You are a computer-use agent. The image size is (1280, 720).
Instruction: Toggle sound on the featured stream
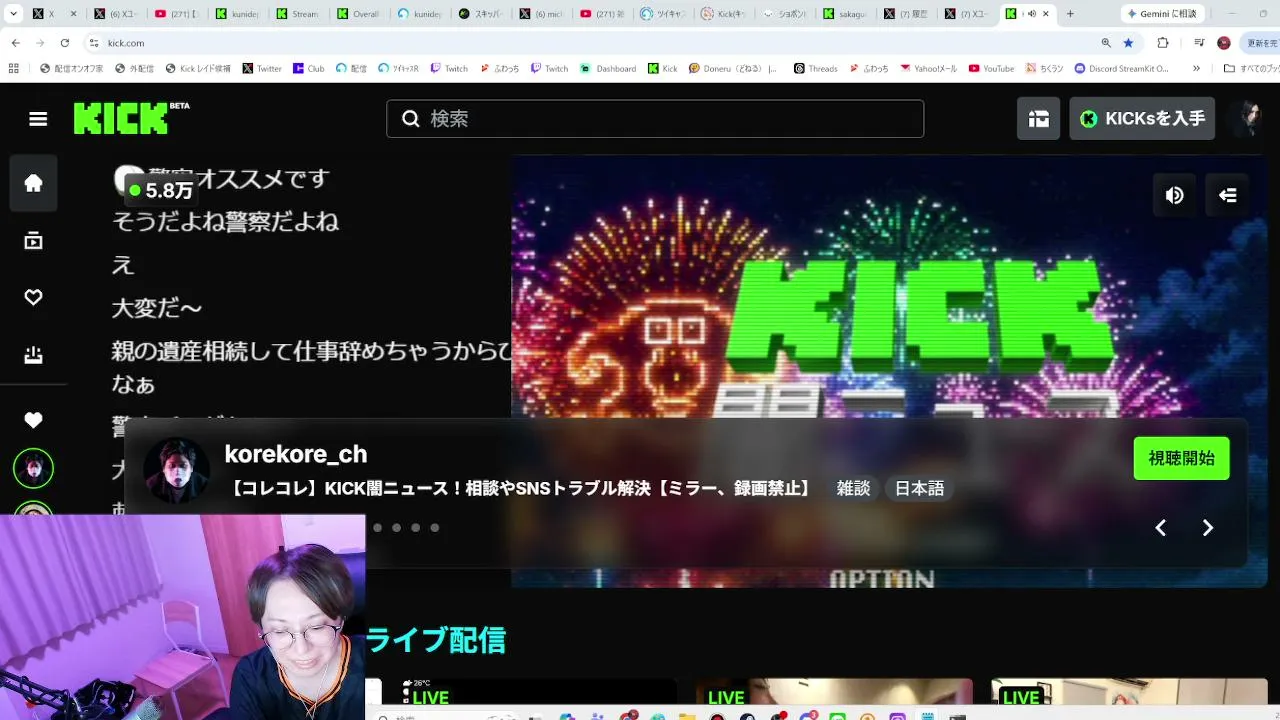pyautogui.click(x=1174, y=196)
